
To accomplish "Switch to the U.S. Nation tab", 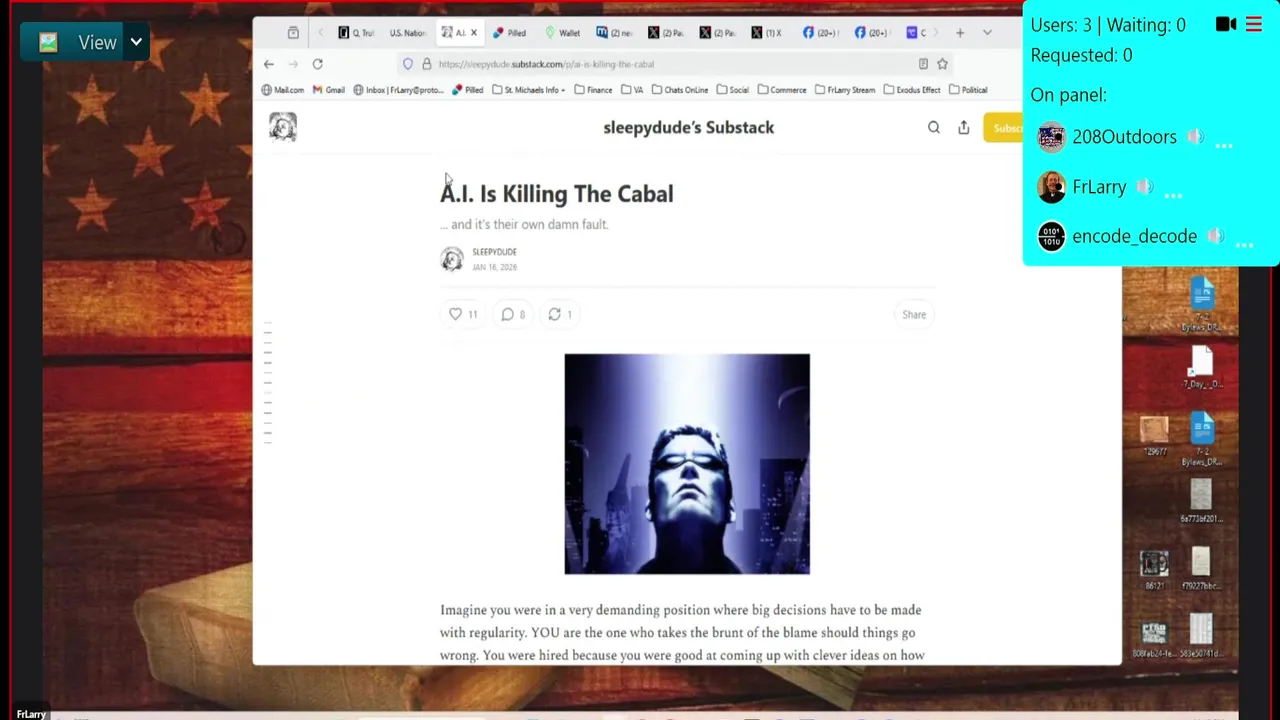I will [407, 33].
